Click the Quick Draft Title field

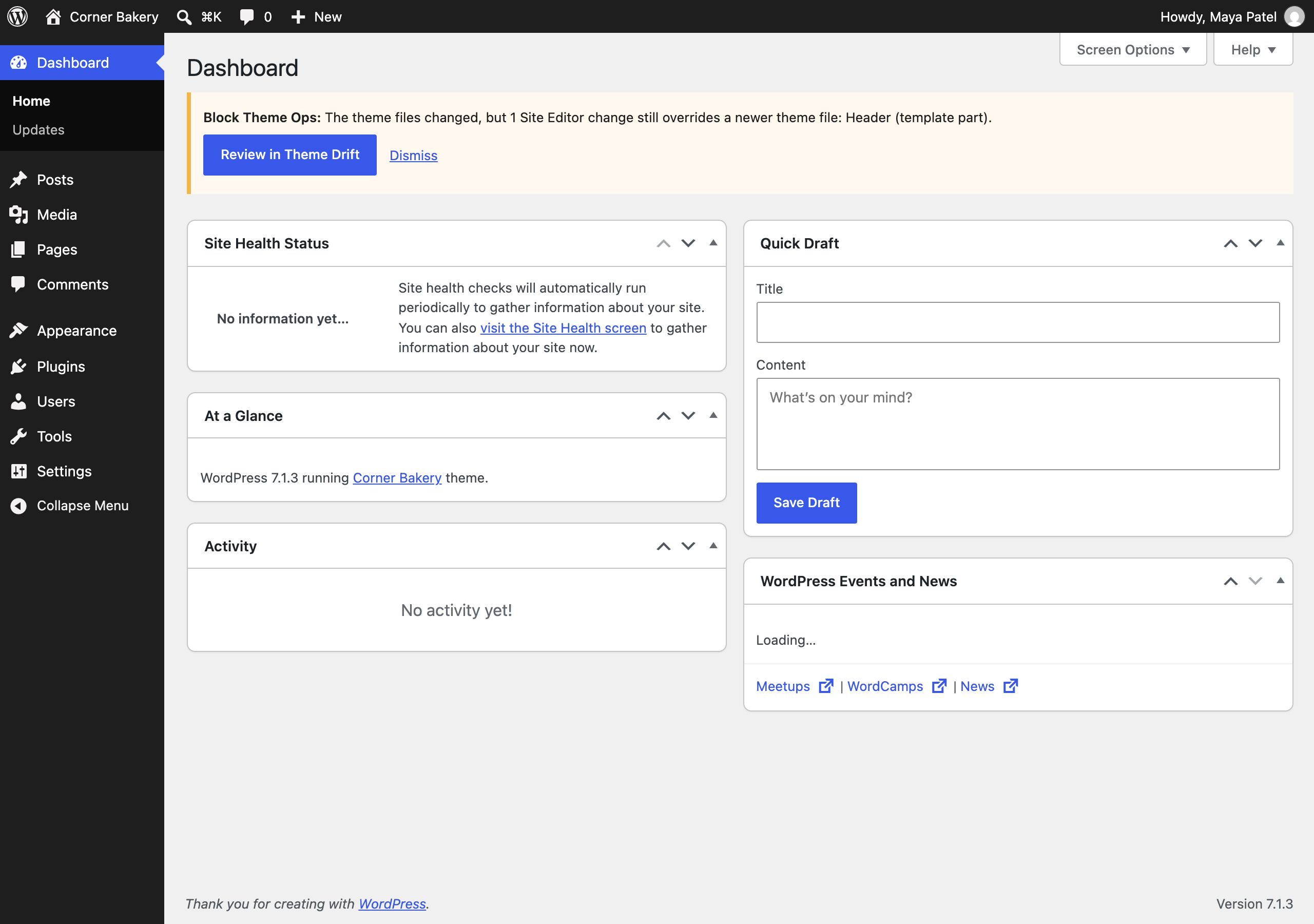[1017, 322]
